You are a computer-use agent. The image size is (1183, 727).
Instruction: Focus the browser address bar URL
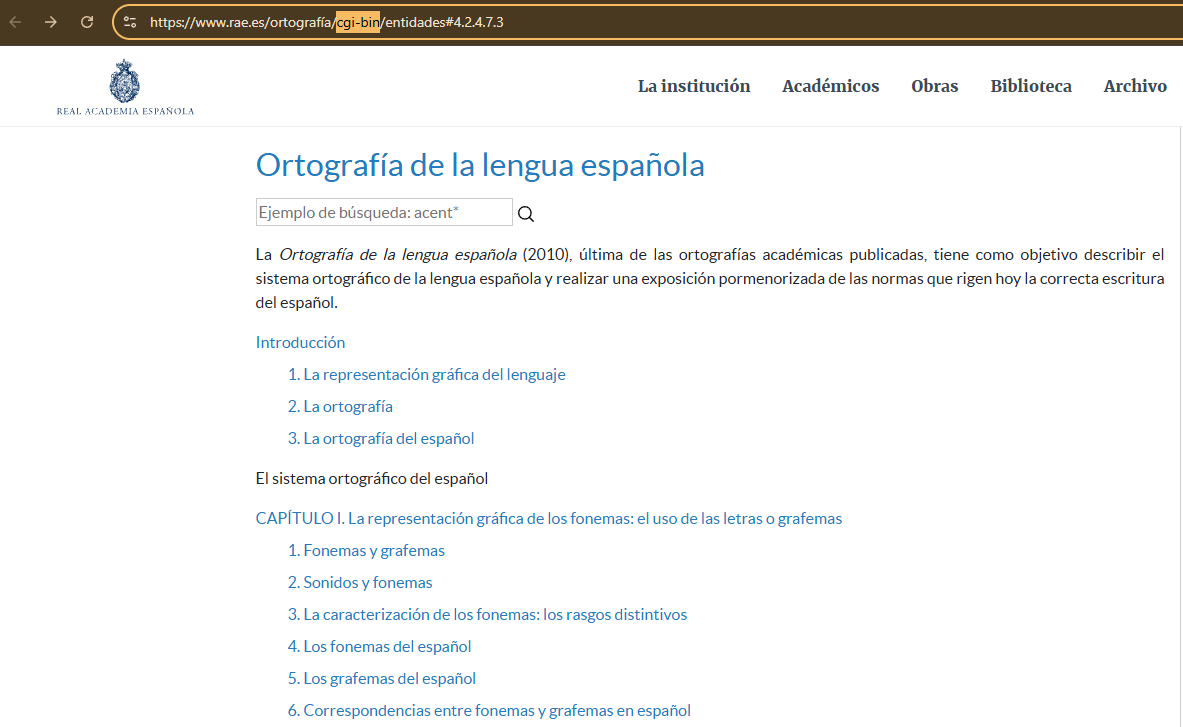tap(327, 22)
